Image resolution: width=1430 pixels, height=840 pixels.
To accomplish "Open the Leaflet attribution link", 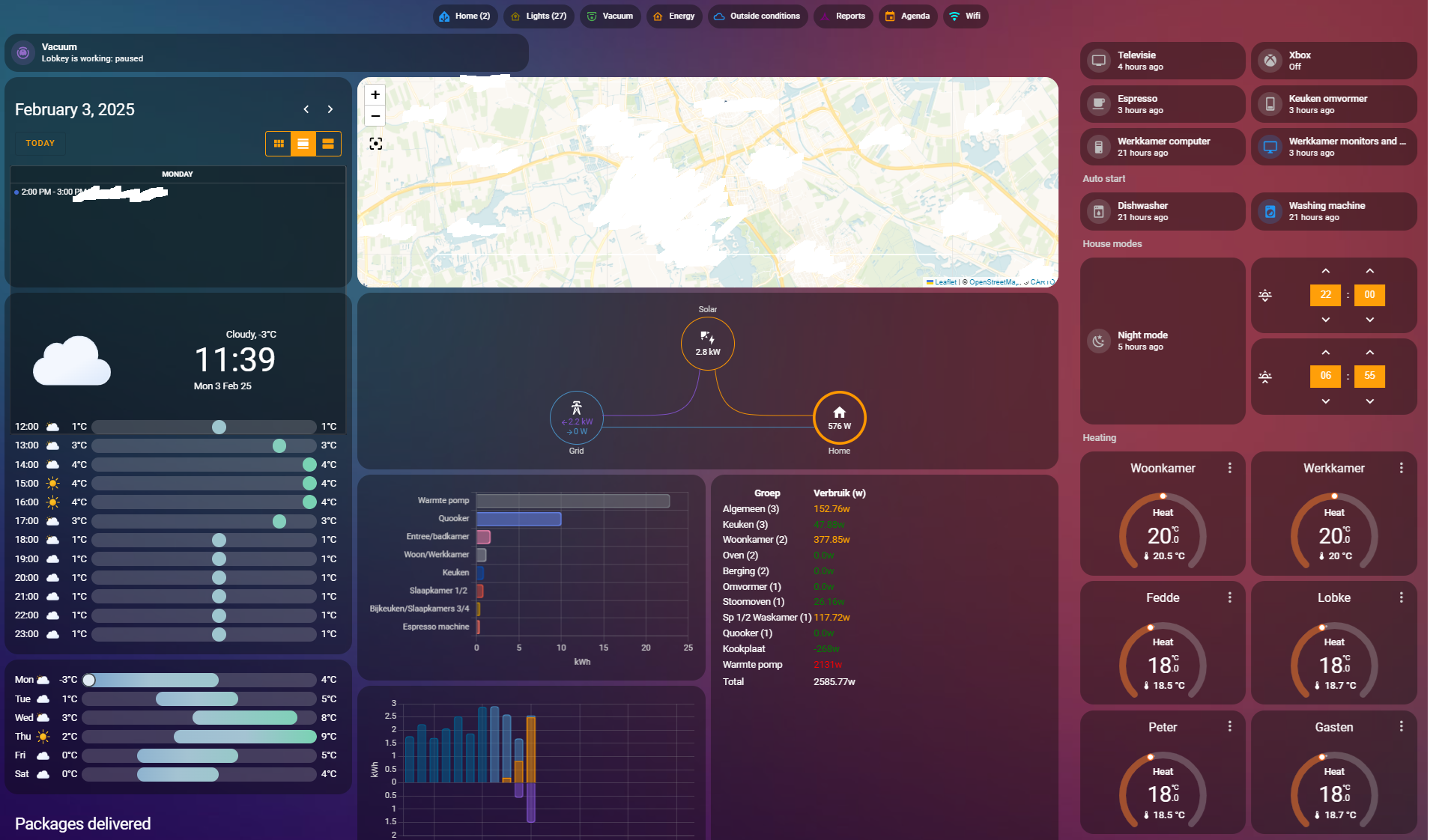I will pyautogui.click(x=945, y=282).
